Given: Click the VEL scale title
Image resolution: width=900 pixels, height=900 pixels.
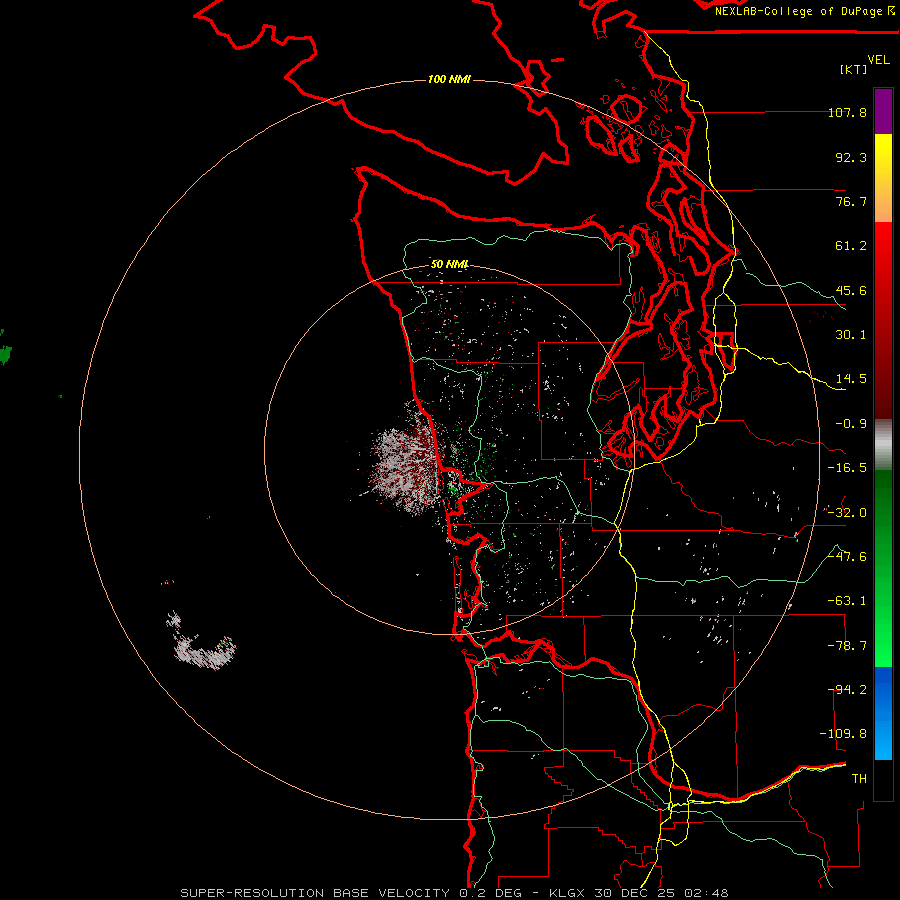Looking at the screenshot, I should click(x=878, y=60).
